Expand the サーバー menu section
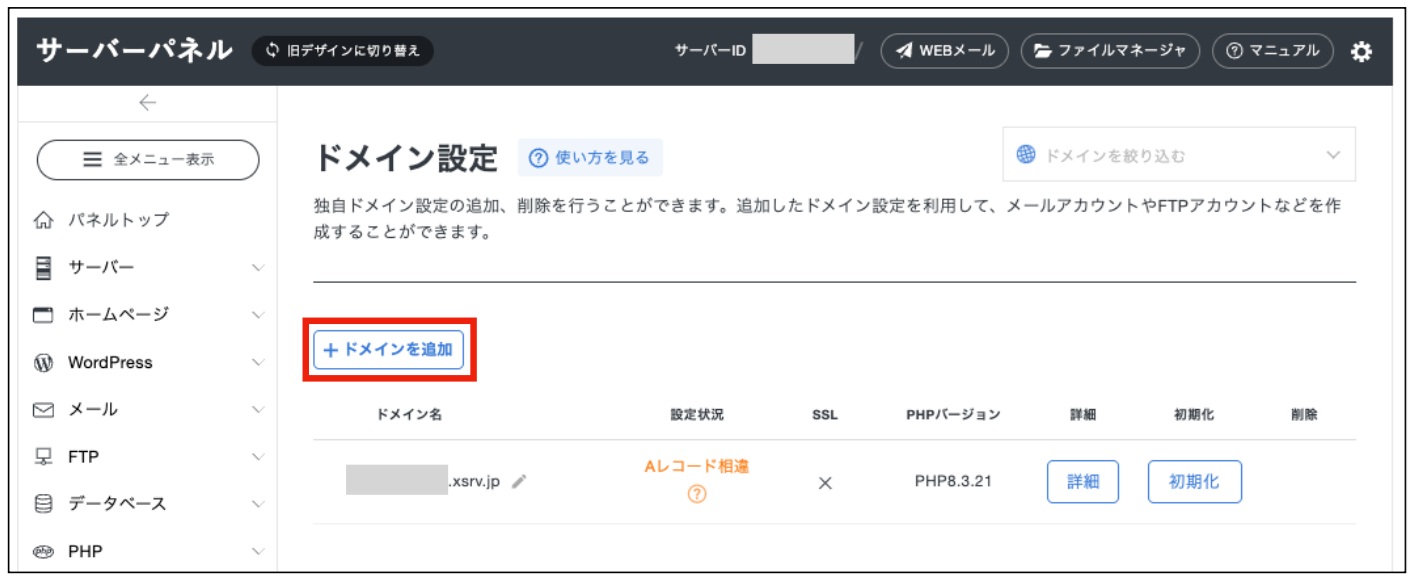Viewport: 1414px width, 580px height. [x=148, y=268]
